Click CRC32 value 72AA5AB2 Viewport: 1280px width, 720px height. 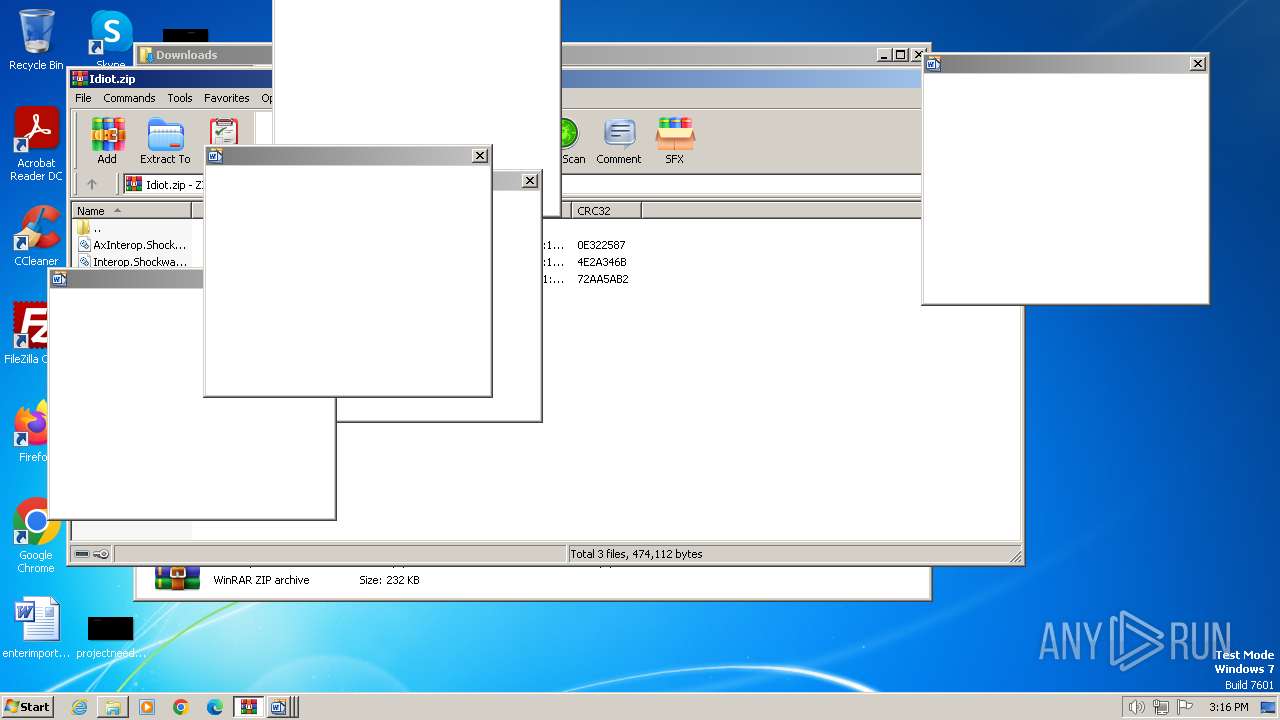[603, 279]
